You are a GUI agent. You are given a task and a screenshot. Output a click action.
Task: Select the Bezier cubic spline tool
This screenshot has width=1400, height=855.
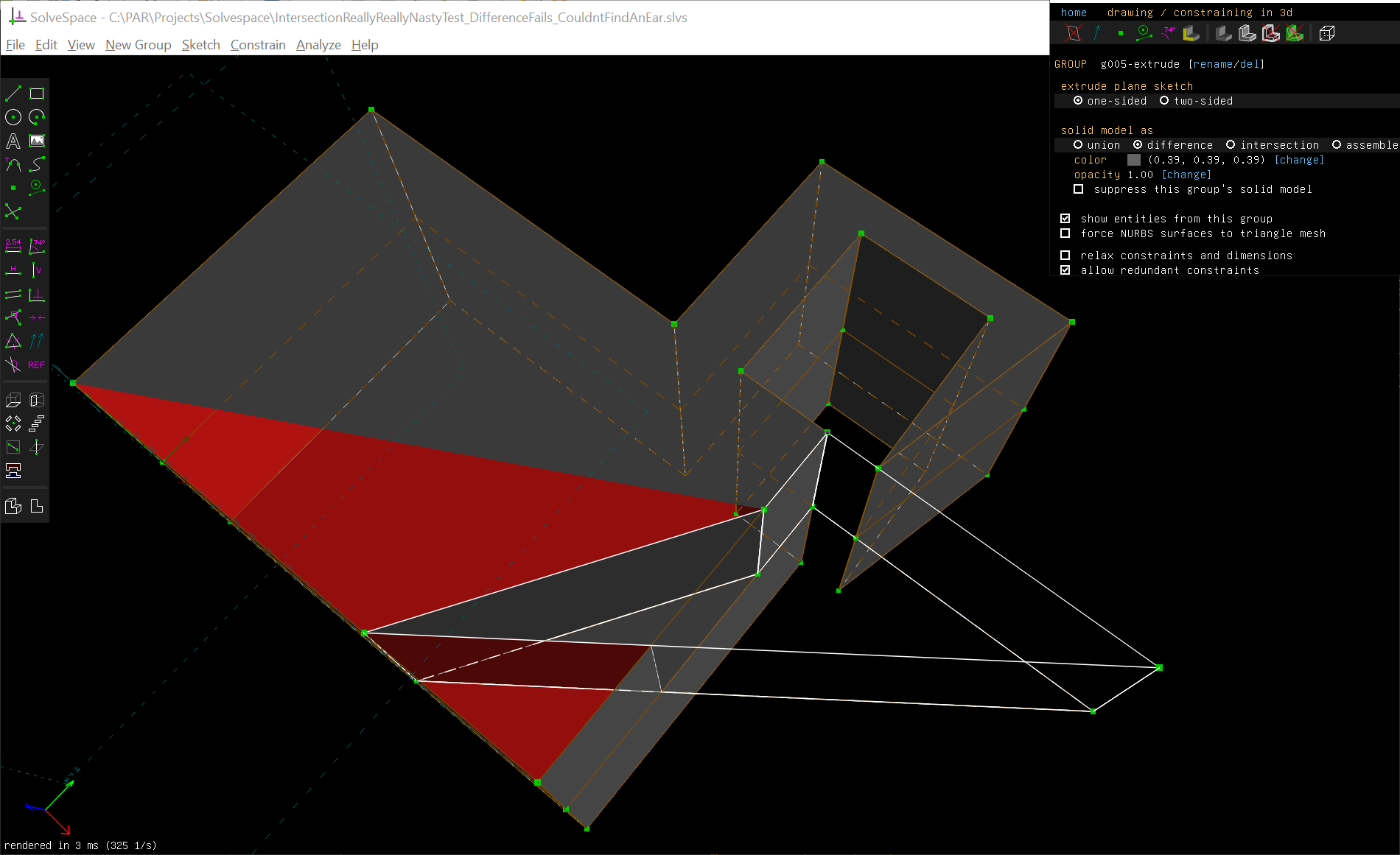pyautogui.click(x=37, y=164)
